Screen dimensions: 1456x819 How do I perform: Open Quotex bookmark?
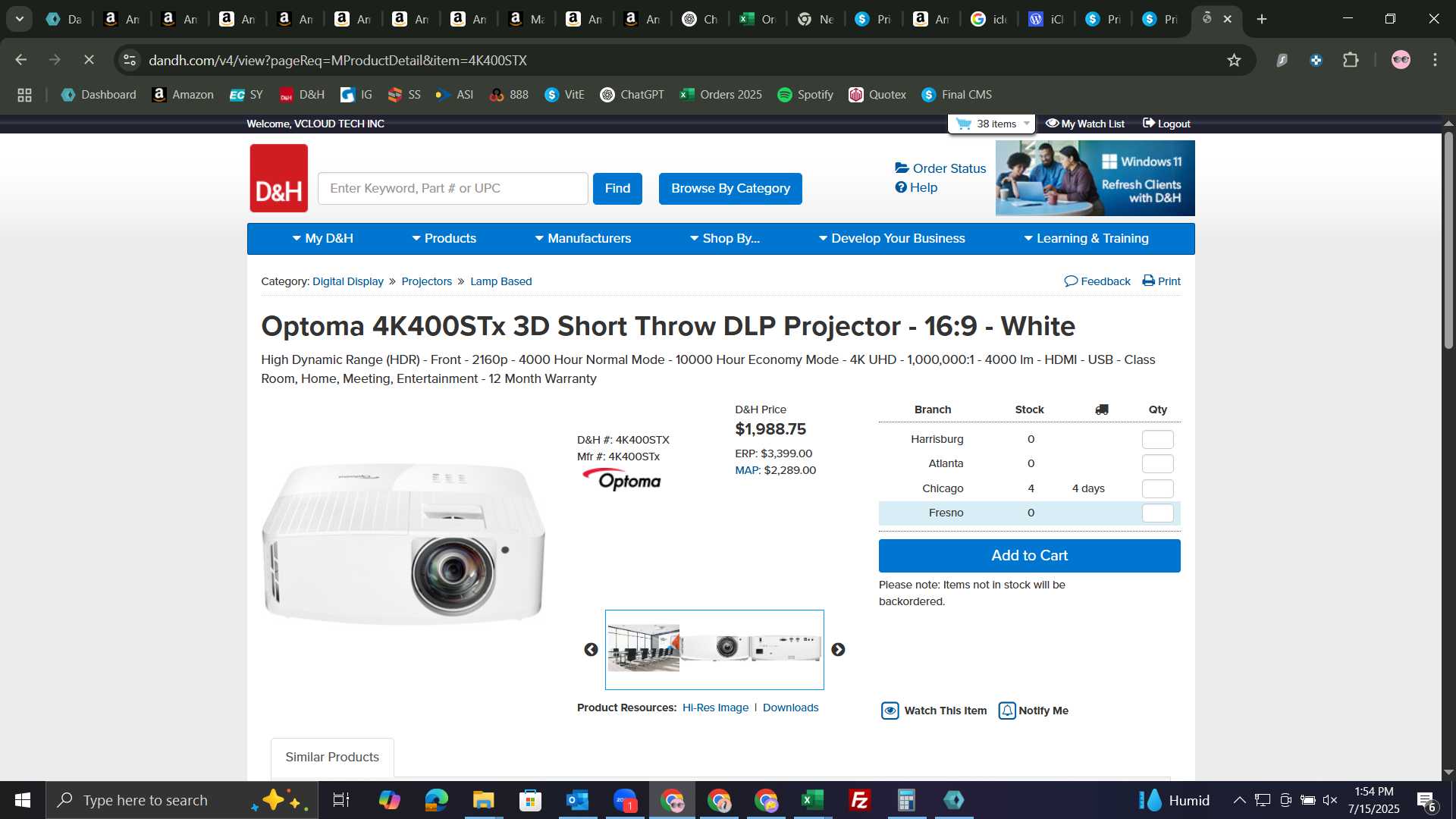[x=877, y=95]
